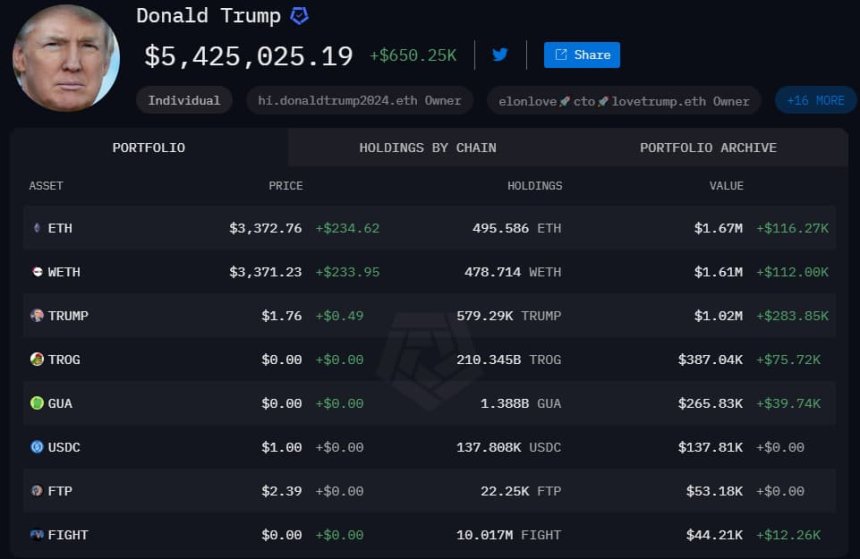Click the TRUMP token icon
This screenshot has height=559, width=860.
pos(38,316)
